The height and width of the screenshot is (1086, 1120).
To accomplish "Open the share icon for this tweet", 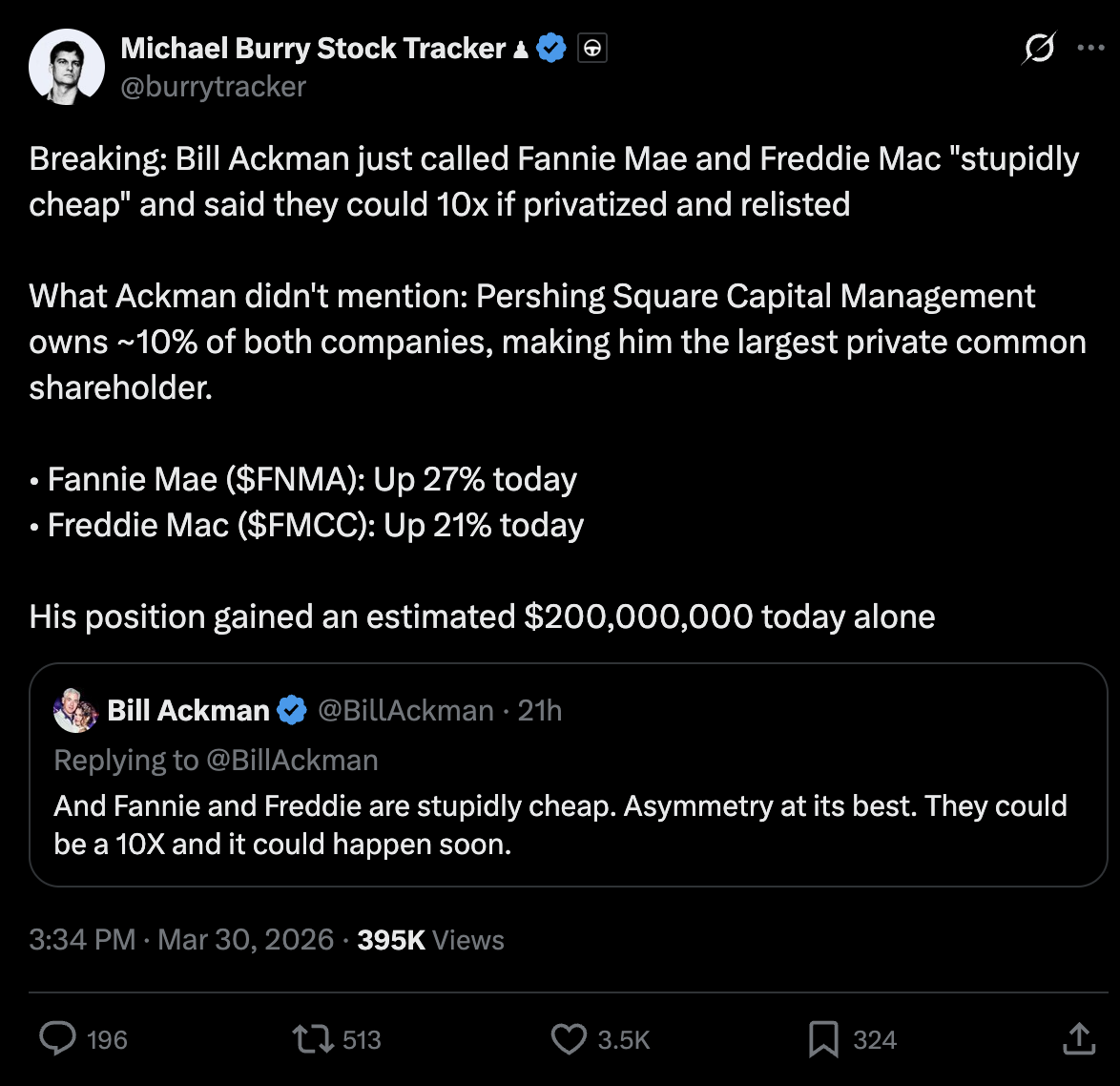I will click(x=1079, y=1039).
